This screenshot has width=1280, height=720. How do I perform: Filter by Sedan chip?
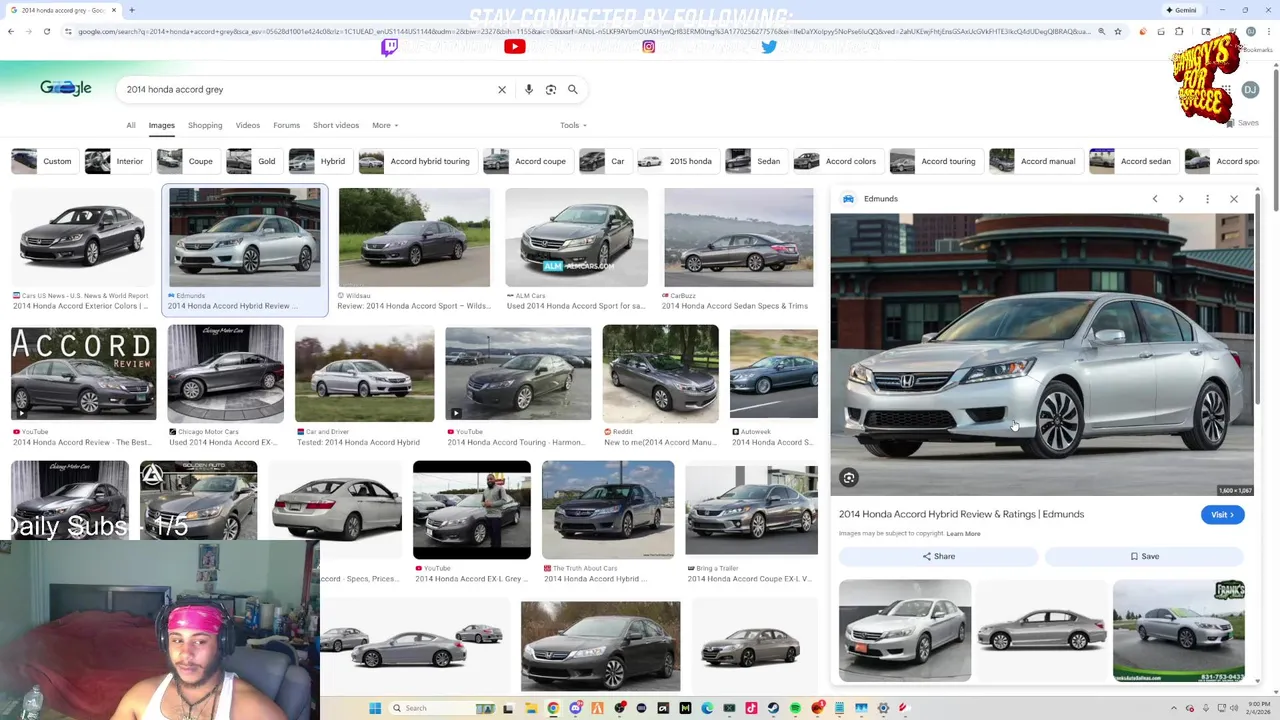[x=755, y=161]
